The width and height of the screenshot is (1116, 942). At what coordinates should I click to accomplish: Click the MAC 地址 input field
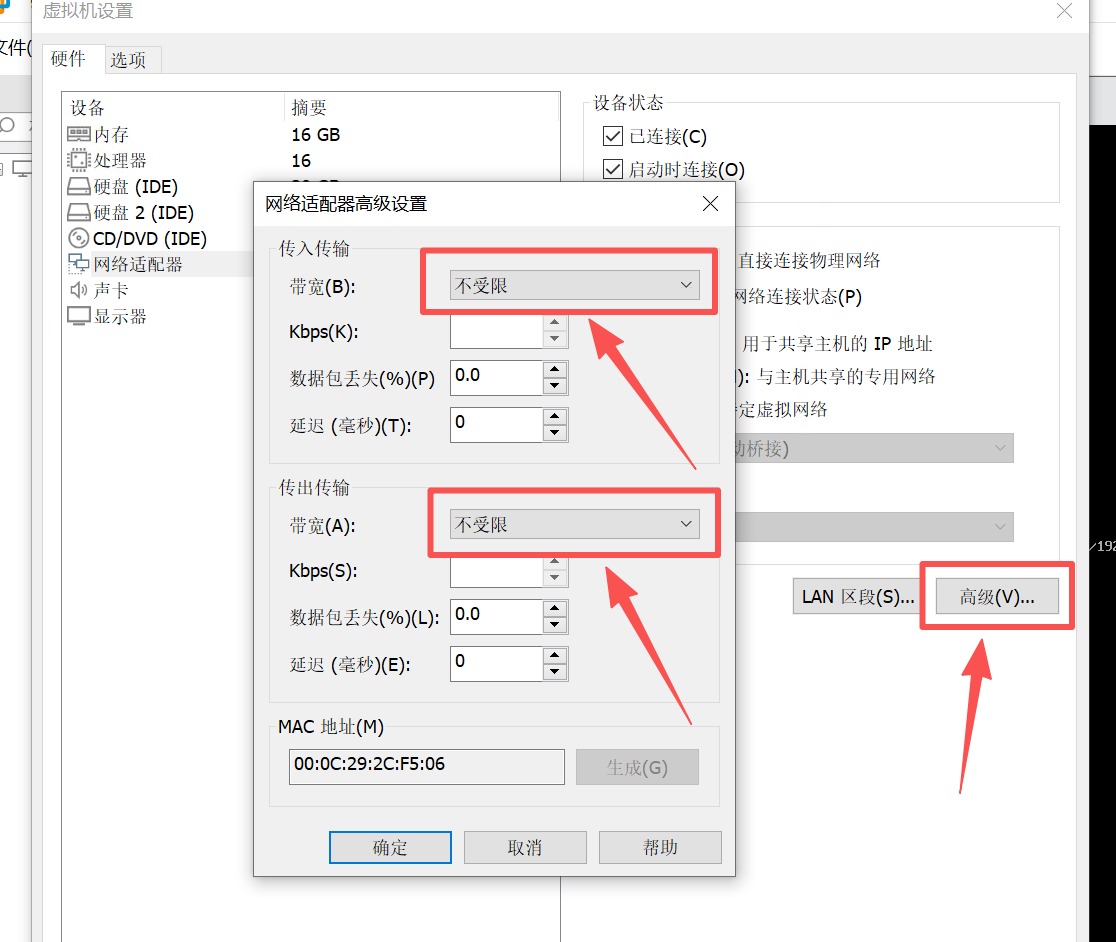426,766
